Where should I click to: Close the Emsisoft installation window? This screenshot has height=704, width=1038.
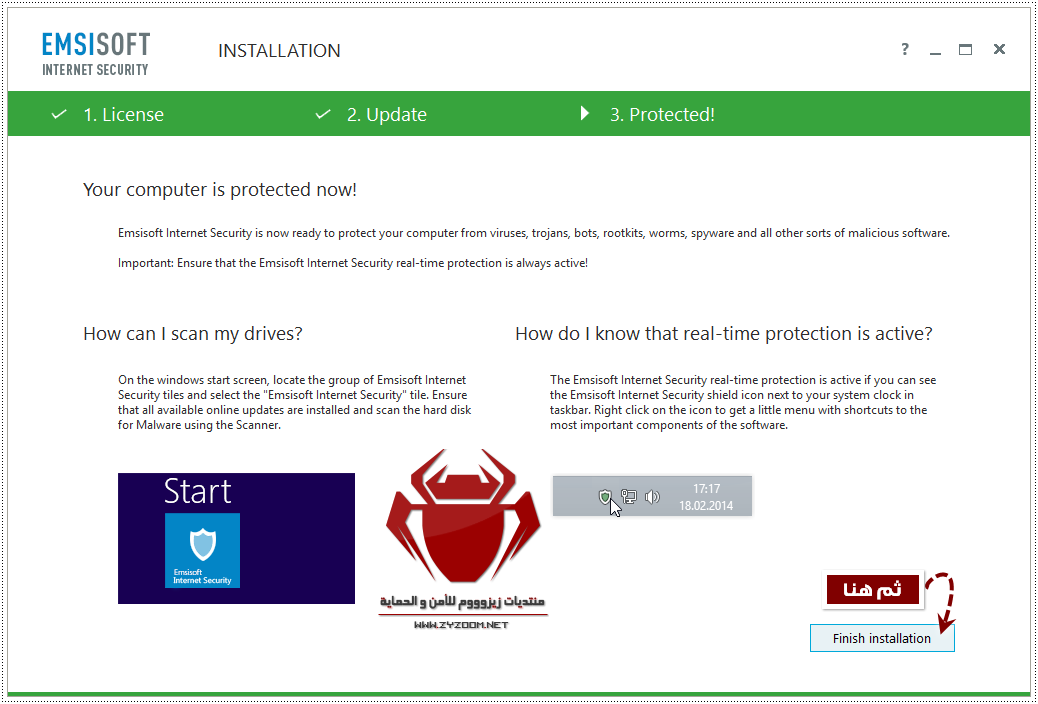1000,49
